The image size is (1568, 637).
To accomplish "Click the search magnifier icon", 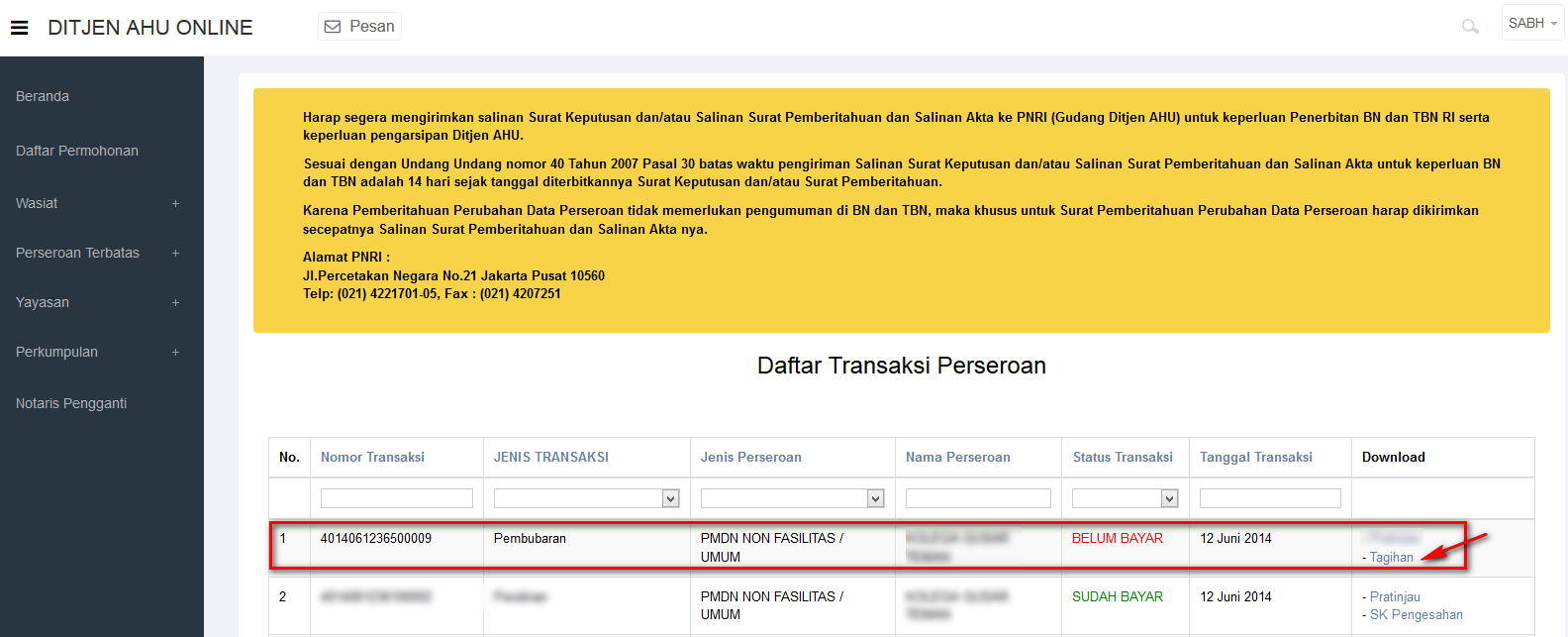I will tap(1470, 27).
